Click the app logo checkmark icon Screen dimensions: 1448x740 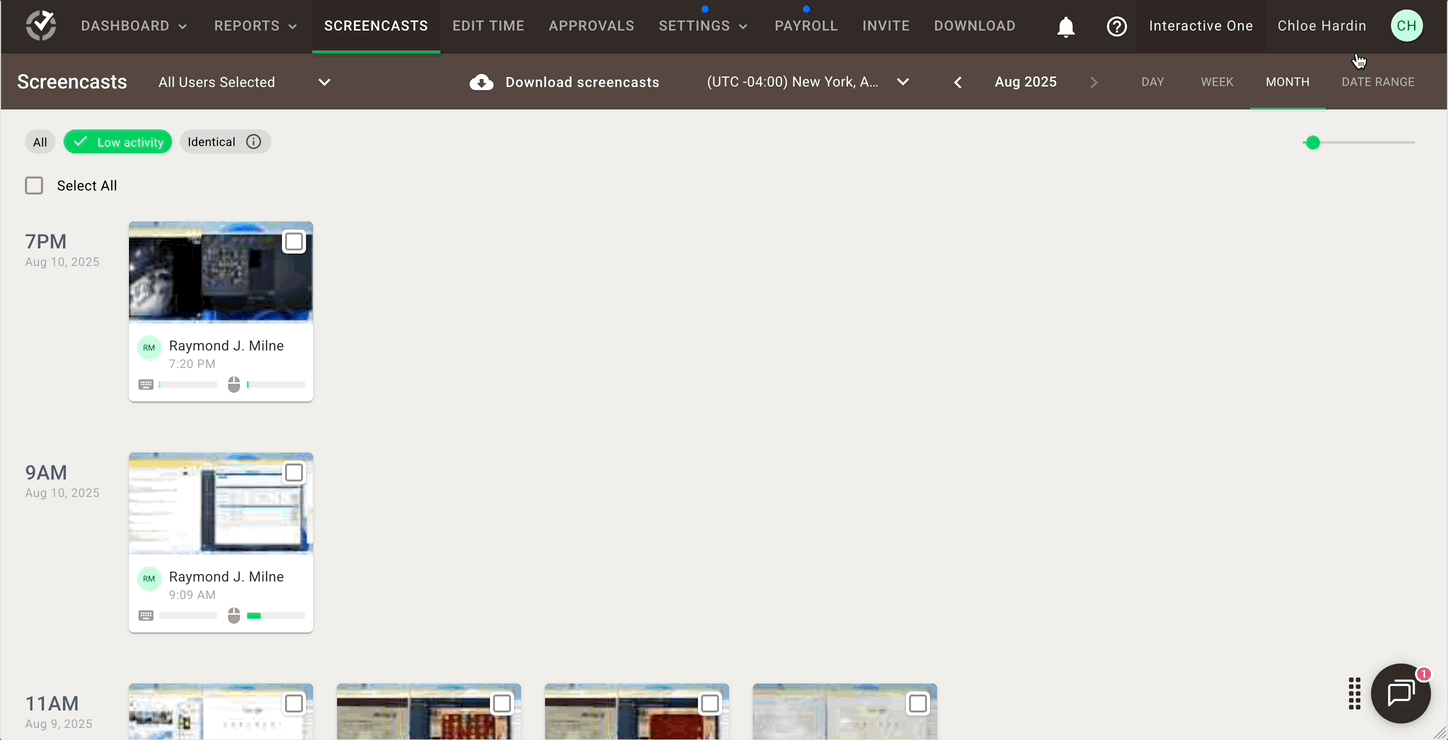click(41, 26)
